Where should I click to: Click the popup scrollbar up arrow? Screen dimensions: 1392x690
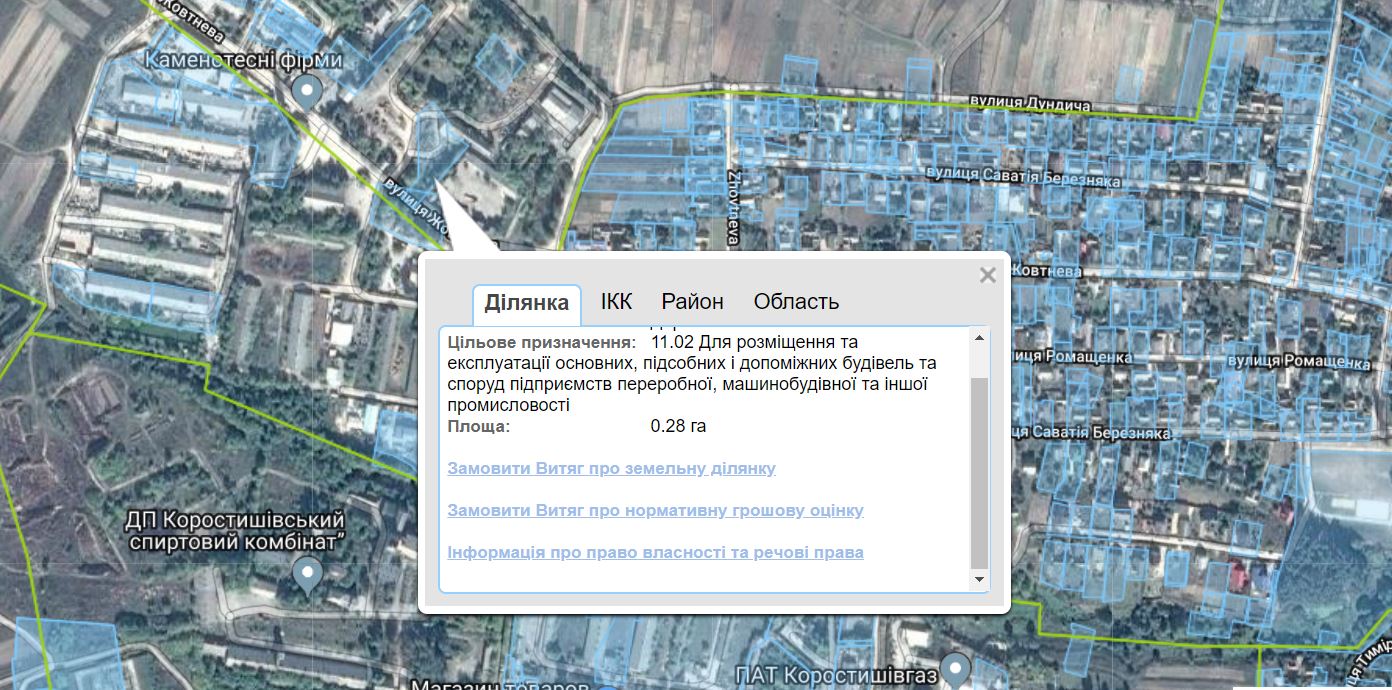click(979, 337)
